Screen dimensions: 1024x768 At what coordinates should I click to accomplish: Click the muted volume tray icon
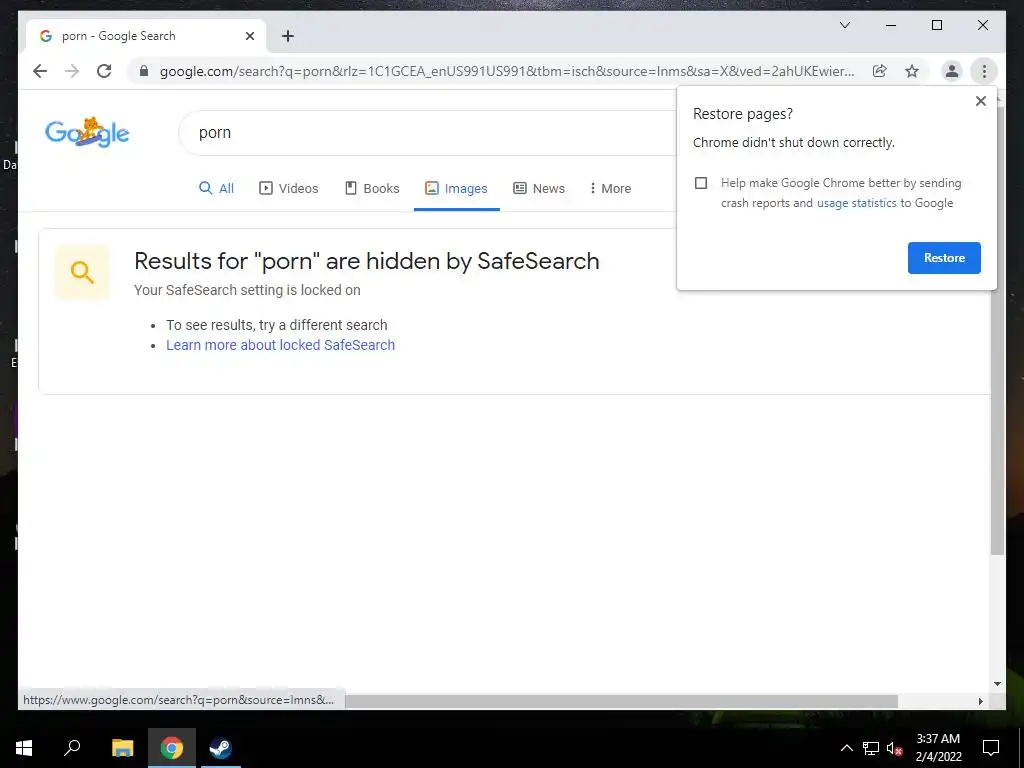(x=894, y=748)
